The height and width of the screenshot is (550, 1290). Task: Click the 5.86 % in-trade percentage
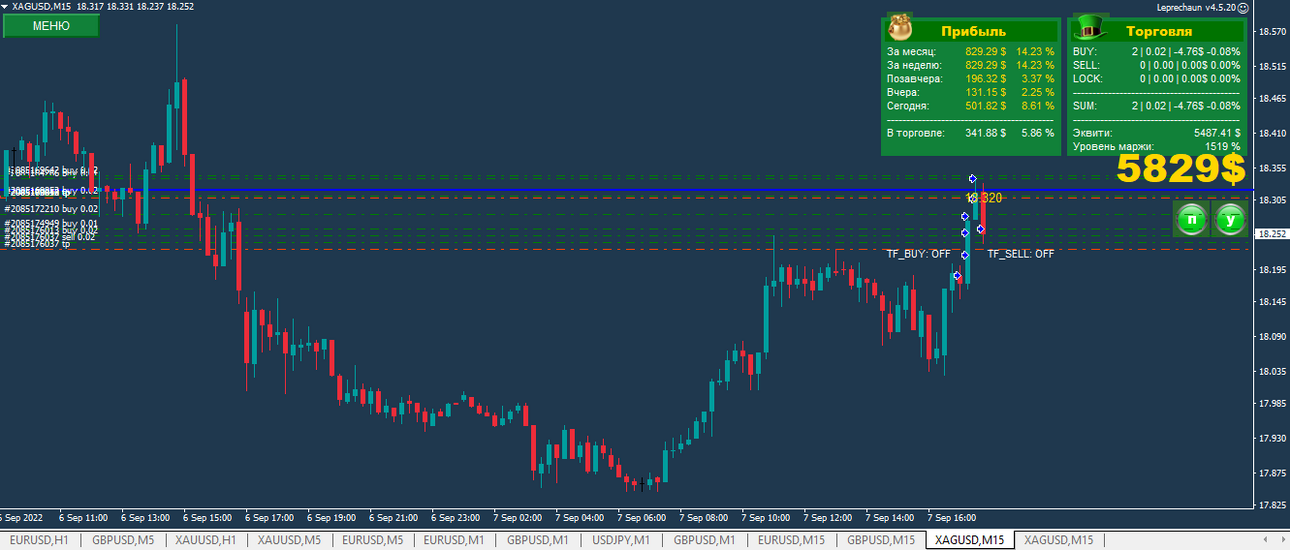pos(1037,132)
